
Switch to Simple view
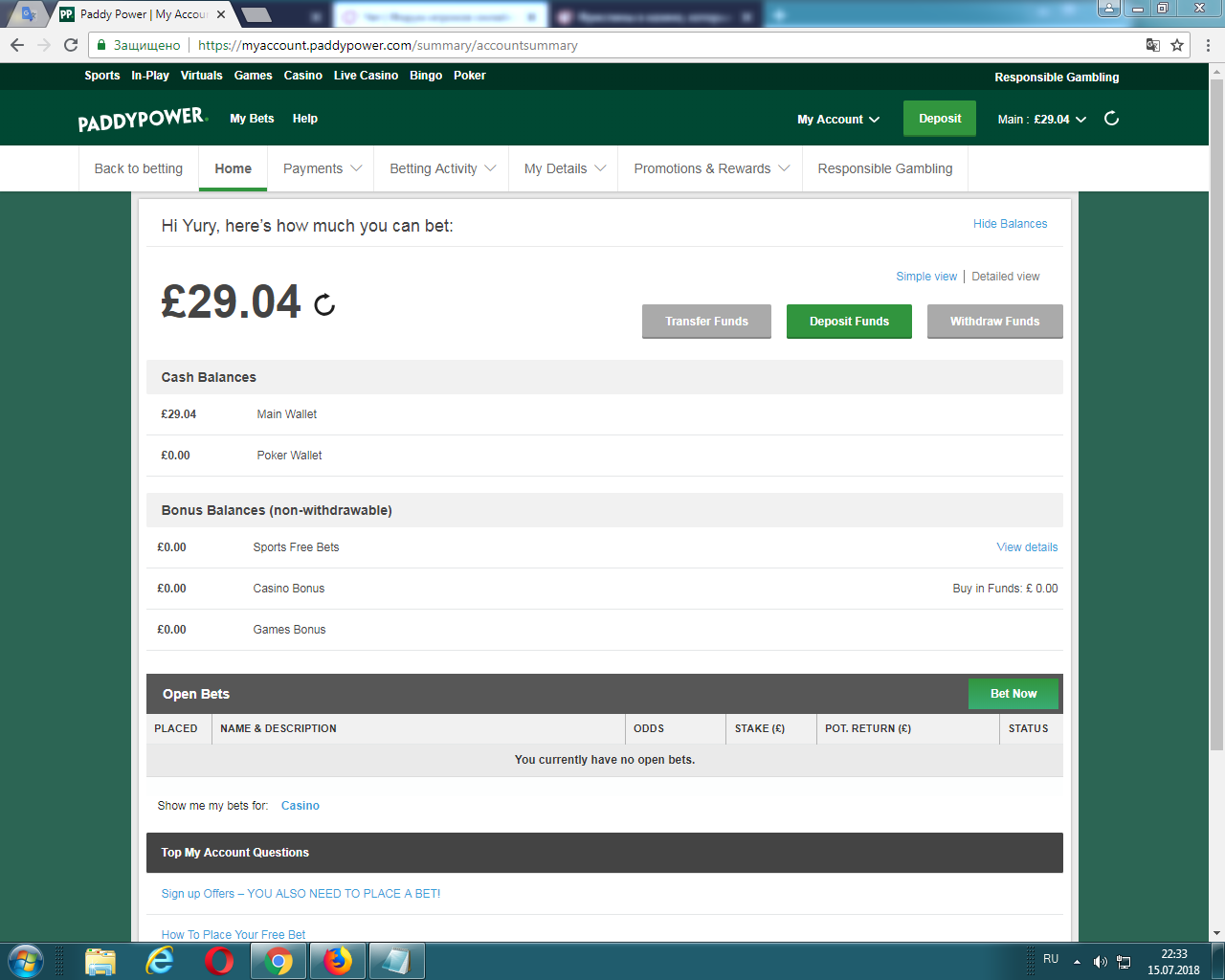(926, 277)
